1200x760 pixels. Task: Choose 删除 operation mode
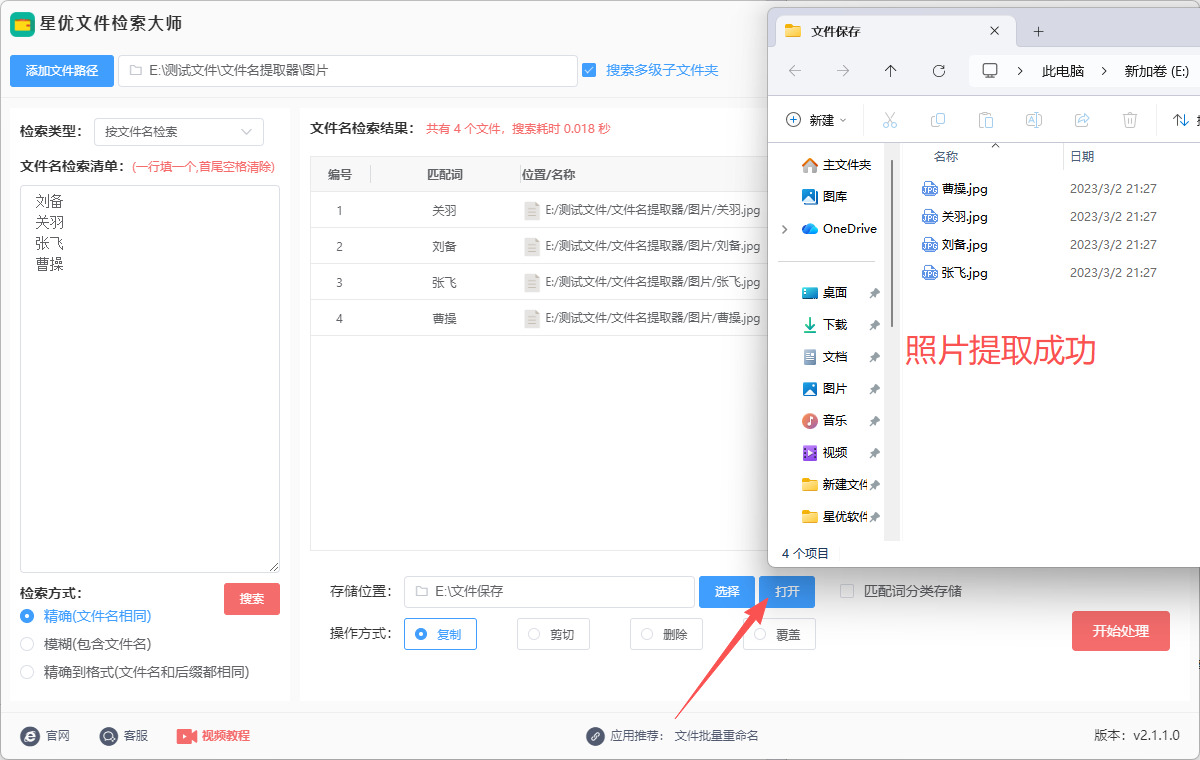(x=666, y=634)
